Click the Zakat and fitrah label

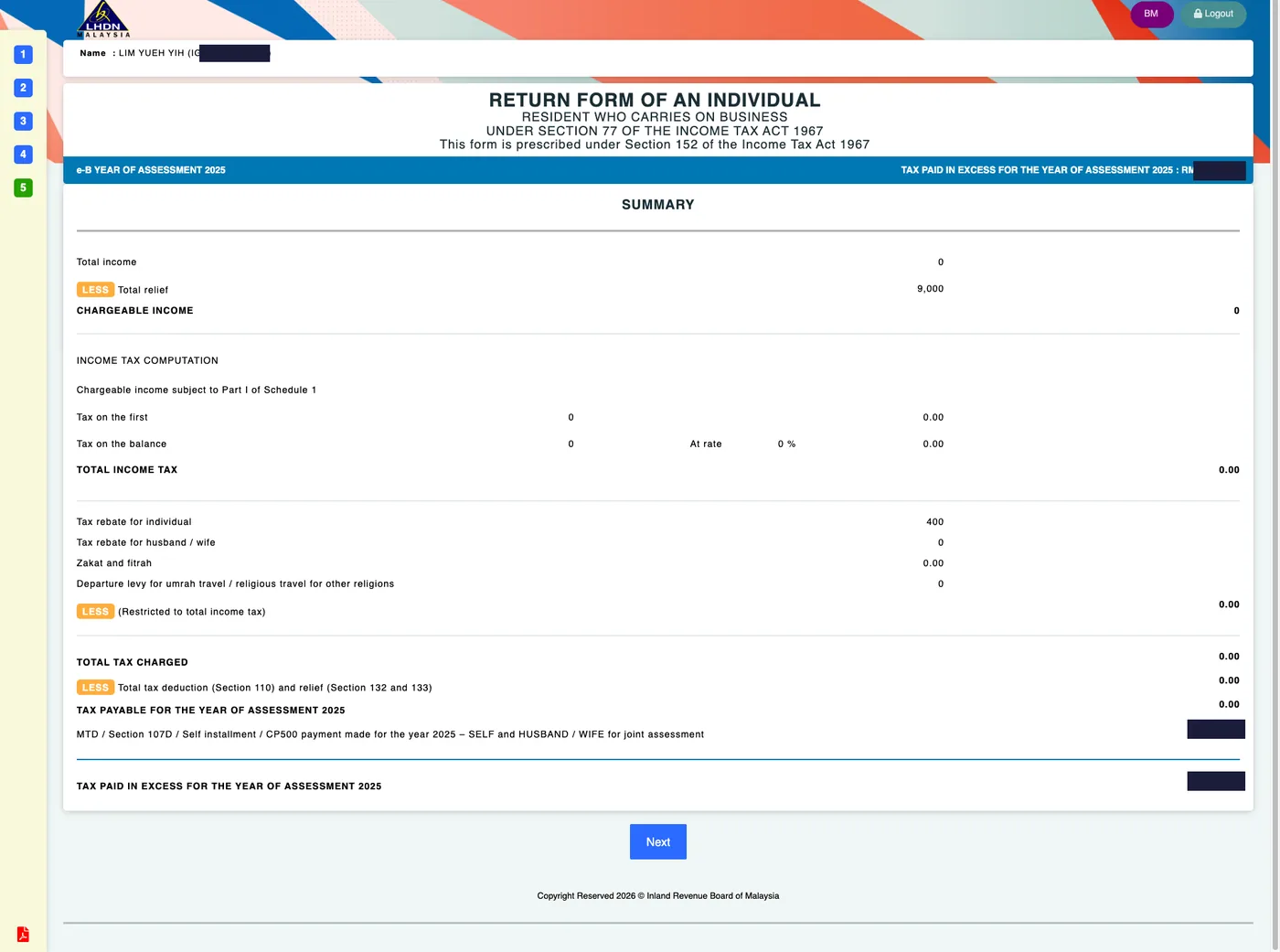pyautogui.click(x=114, y=563)
